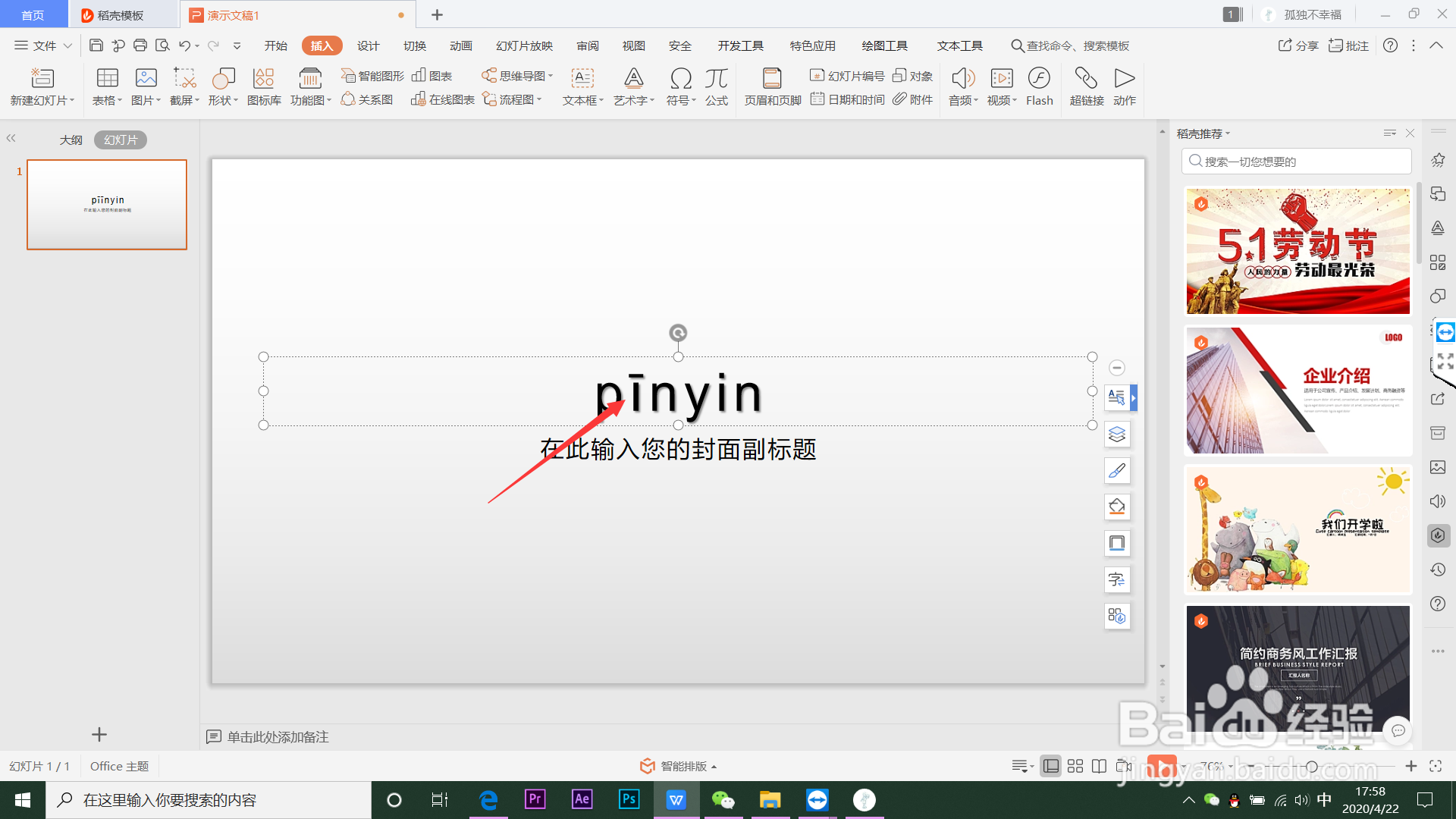Image resolution: width=1456 pixels, height=819 pixels.
Task: Insert a formula with 公式
Action: tap(716, 86)
